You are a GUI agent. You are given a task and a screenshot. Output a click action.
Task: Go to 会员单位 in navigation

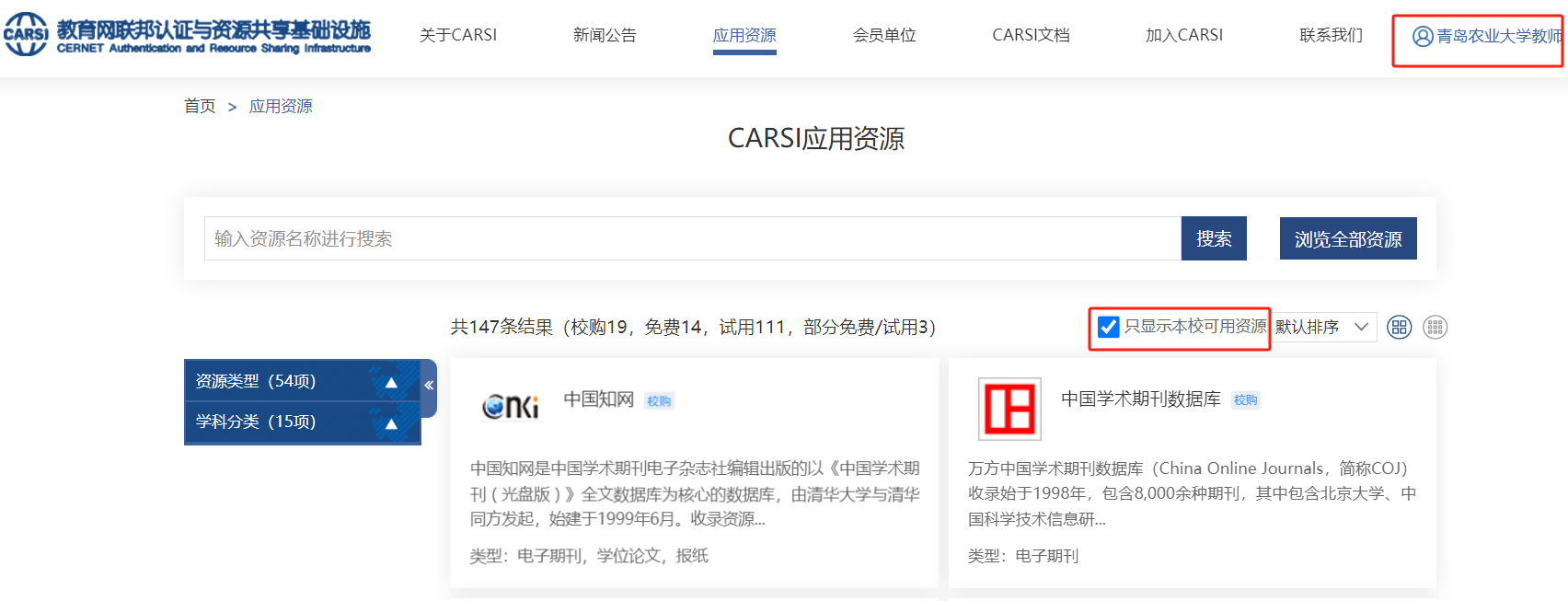click(x=884, y=35)
